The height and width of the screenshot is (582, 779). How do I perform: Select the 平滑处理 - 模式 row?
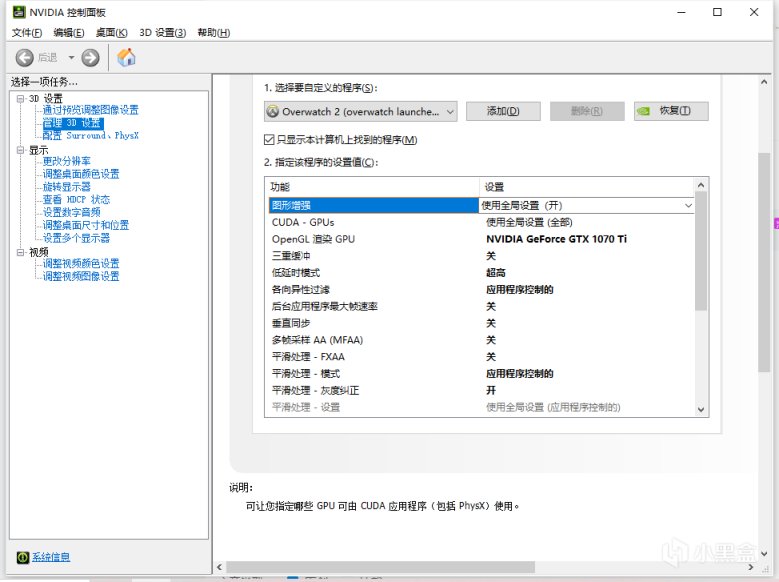481,374
